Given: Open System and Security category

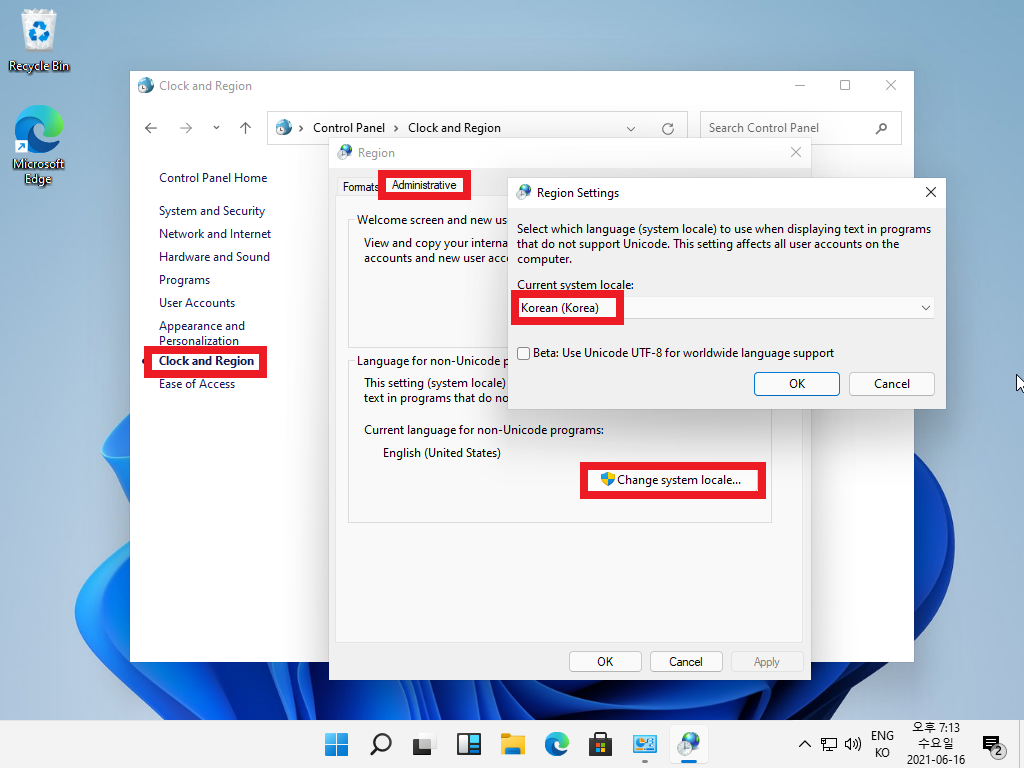Looking at the screenshot, I should 212,211.
